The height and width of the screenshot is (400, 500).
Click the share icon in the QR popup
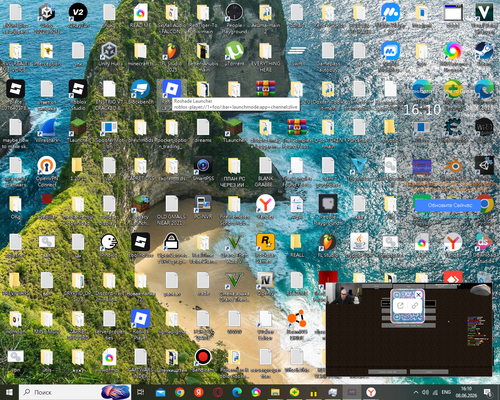[x=401, y=306]
